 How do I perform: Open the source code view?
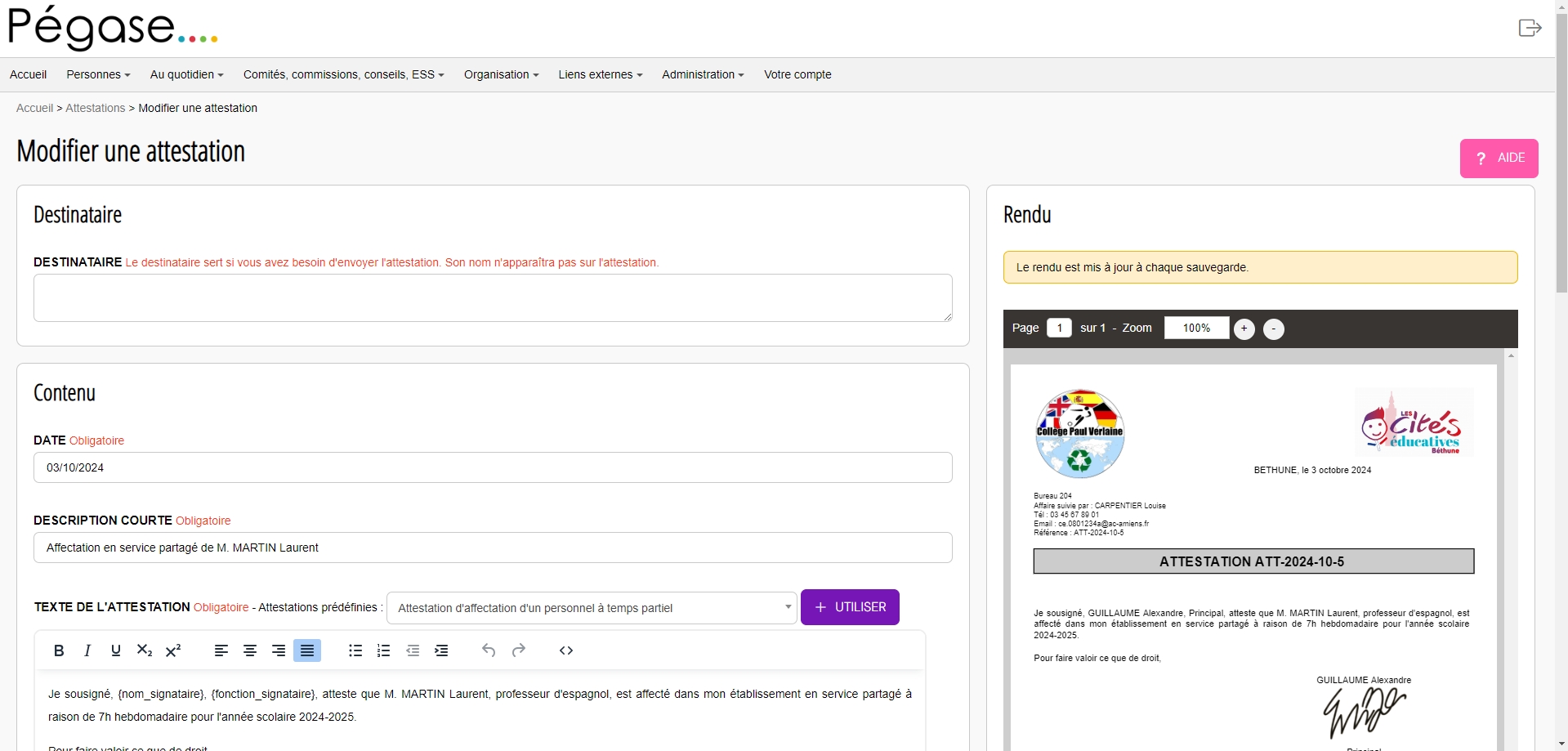pos(566,650)
